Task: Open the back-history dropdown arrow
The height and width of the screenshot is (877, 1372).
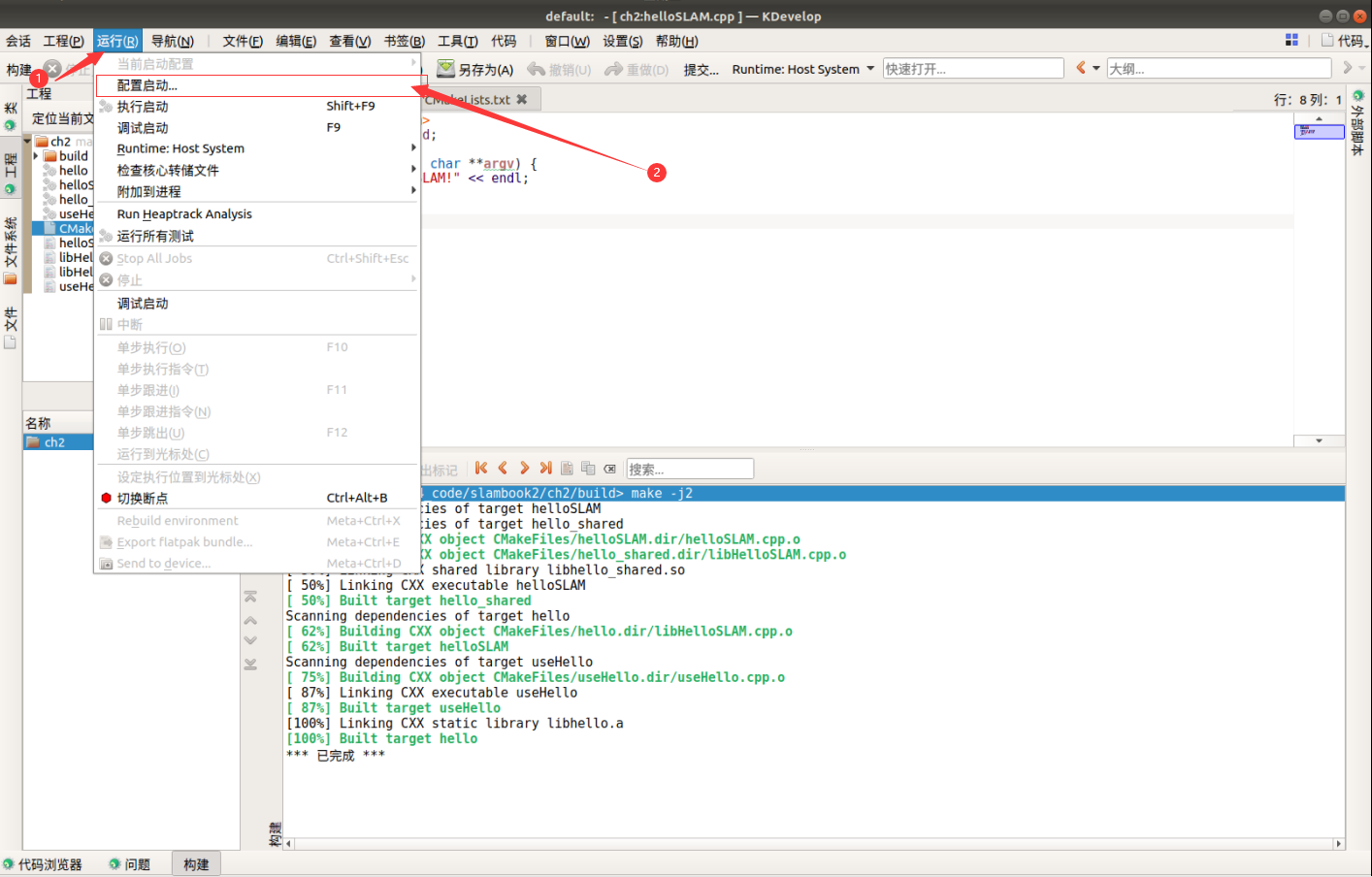Action: click(x=1096, y=68)
